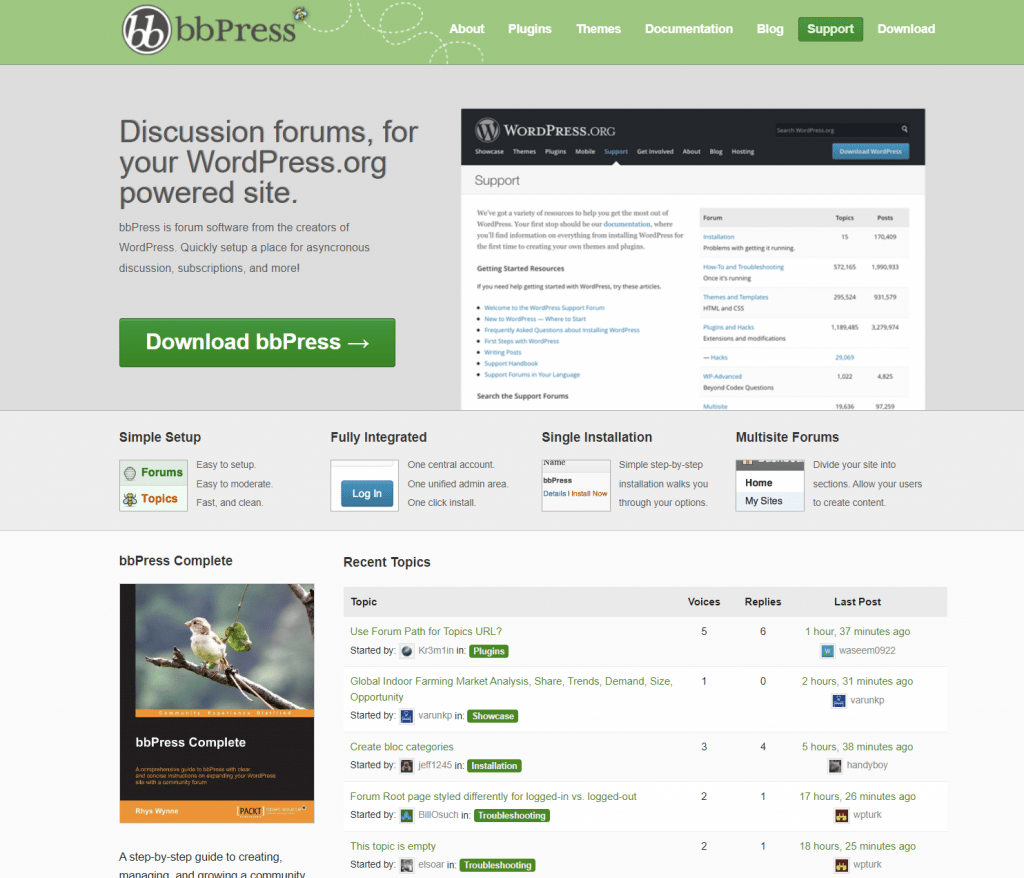Click elsoar's avatar icon
The width and height of the screenshot is (1024, 878).
click(x=407, y=865)
